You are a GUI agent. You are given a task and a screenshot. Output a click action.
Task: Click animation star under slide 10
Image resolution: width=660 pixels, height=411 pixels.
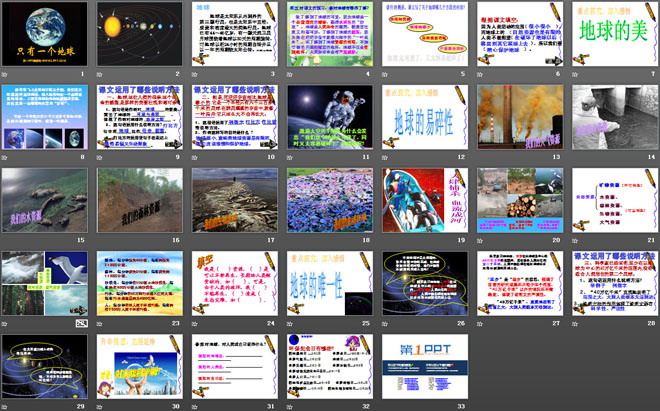click(x=194, y=157)
